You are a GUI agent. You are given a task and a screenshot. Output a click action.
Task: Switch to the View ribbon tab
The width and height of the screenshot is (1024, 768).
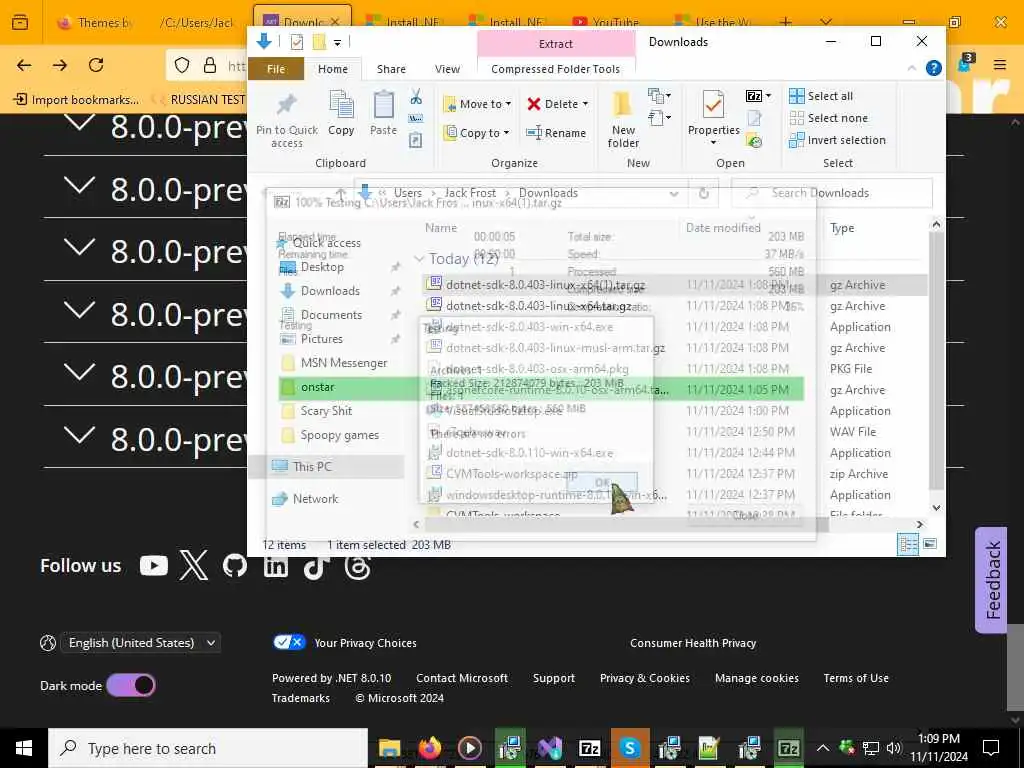tap(447, 69)
